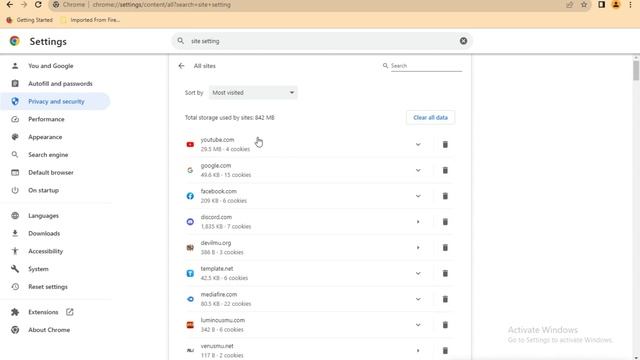Focus the settings search box
Viewport: 640px width, 360px height.
coord(322,41)
